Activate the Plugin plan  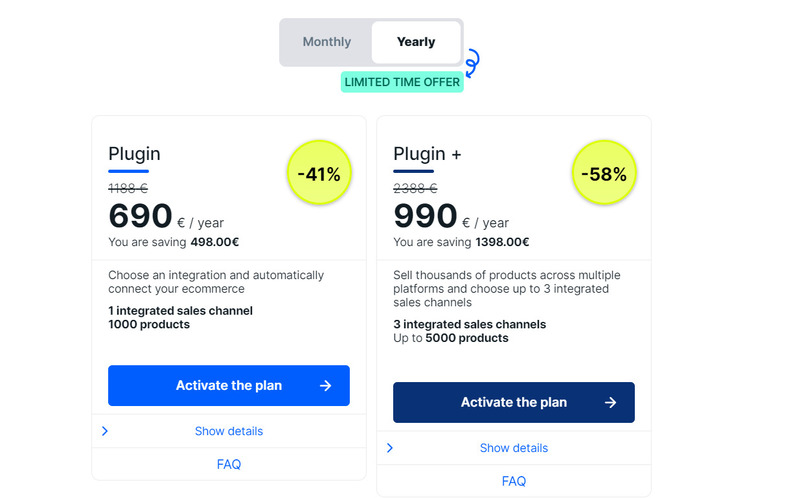pos(229,385)
